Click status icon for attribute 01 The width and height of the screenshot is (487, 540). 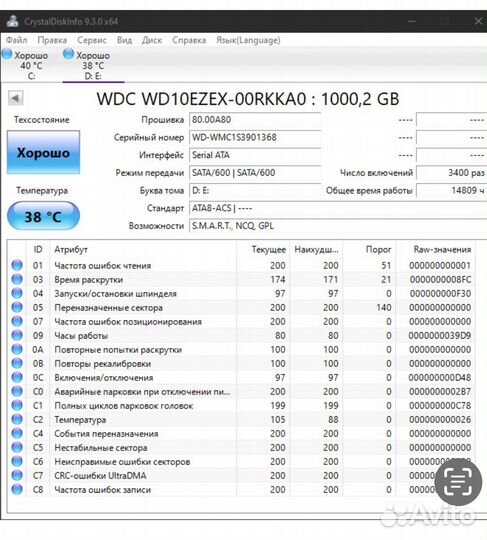tap(17, 265)
